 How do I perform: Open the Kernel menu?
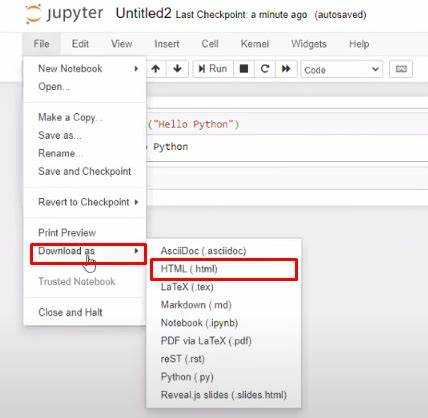click(x=255, y=44)
